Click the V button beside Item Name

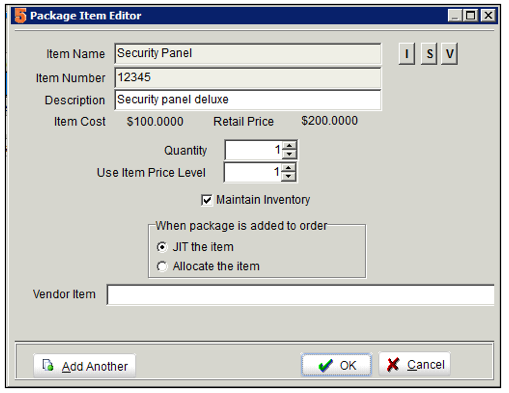pyautogui.click(x=449, y=54)
